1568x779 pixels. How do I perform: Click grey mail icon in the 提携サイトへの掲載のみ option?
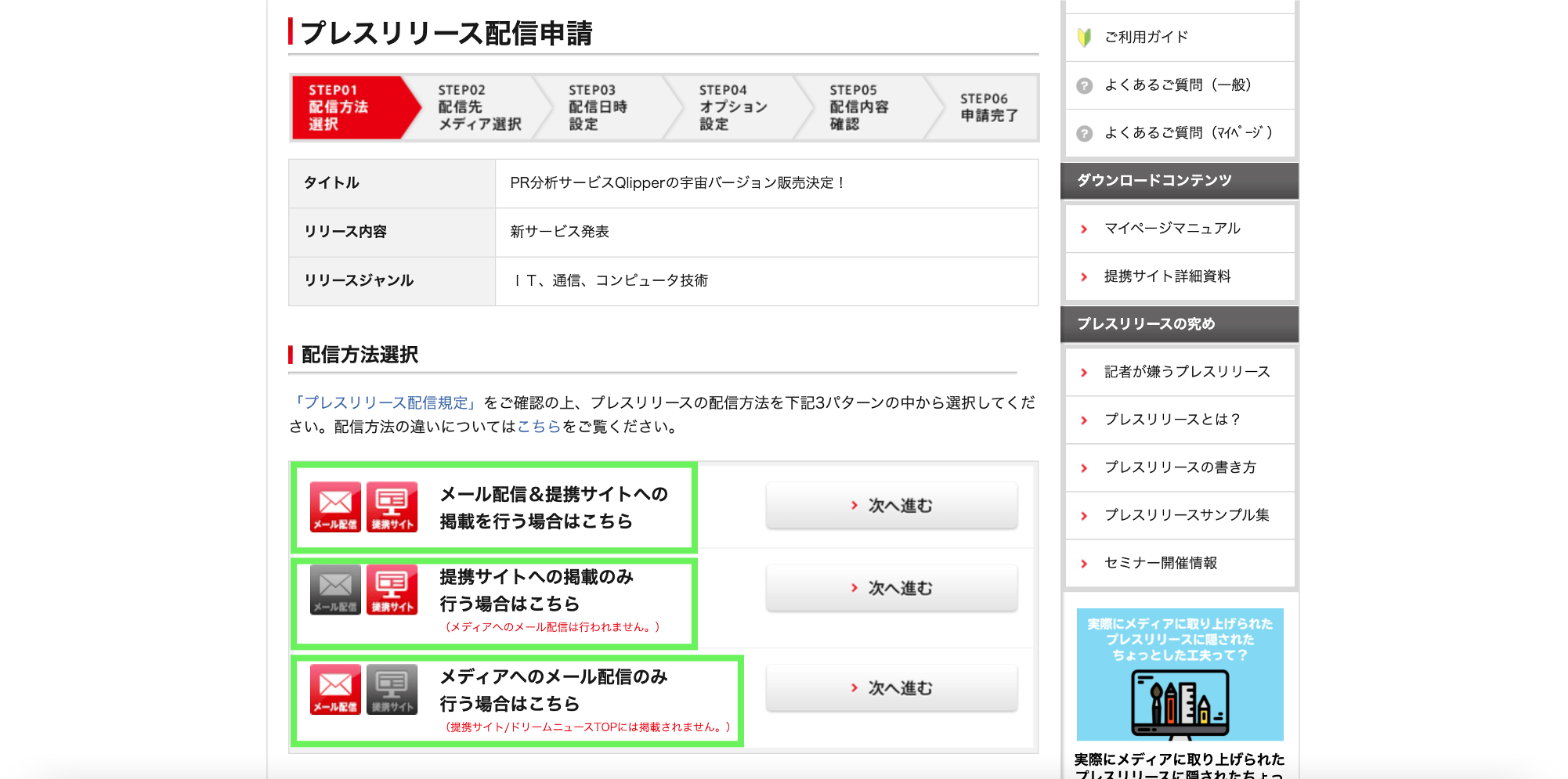click(335, 590)
